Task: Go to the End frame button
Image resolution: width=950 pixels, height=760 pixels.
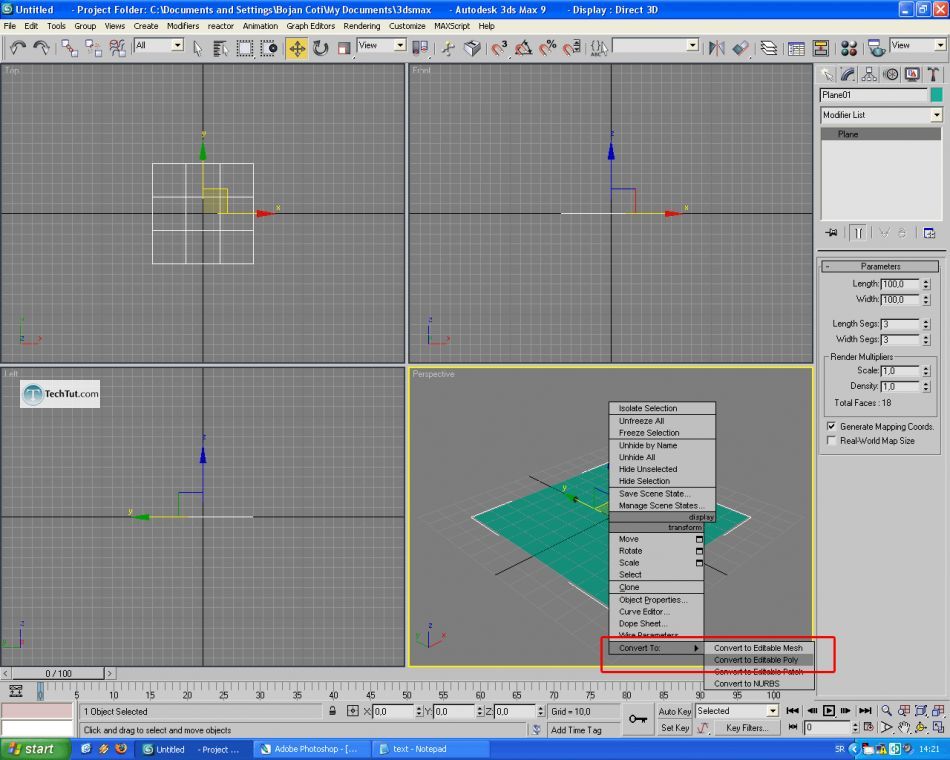Action: (865, 710)
